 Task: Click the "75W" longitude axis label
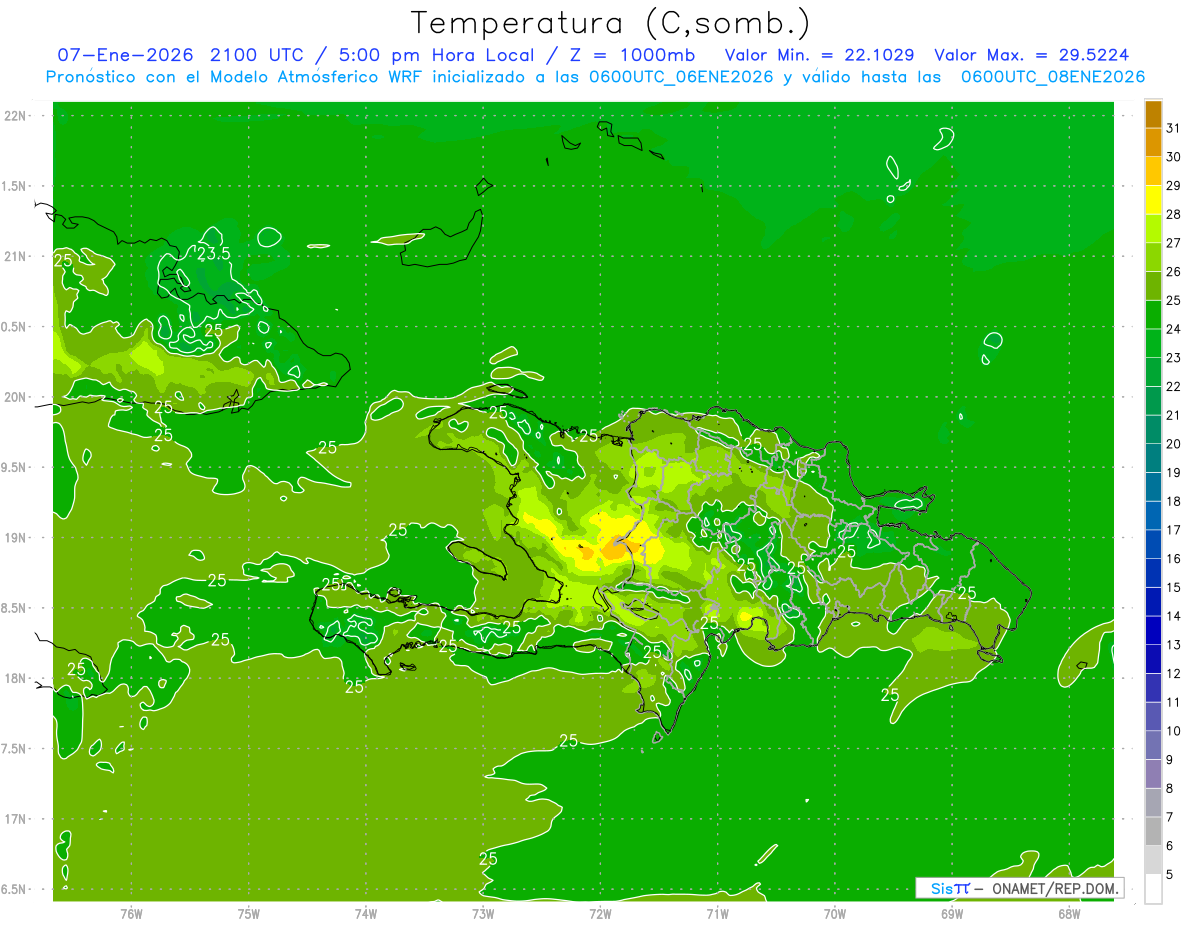coord(249,913)
